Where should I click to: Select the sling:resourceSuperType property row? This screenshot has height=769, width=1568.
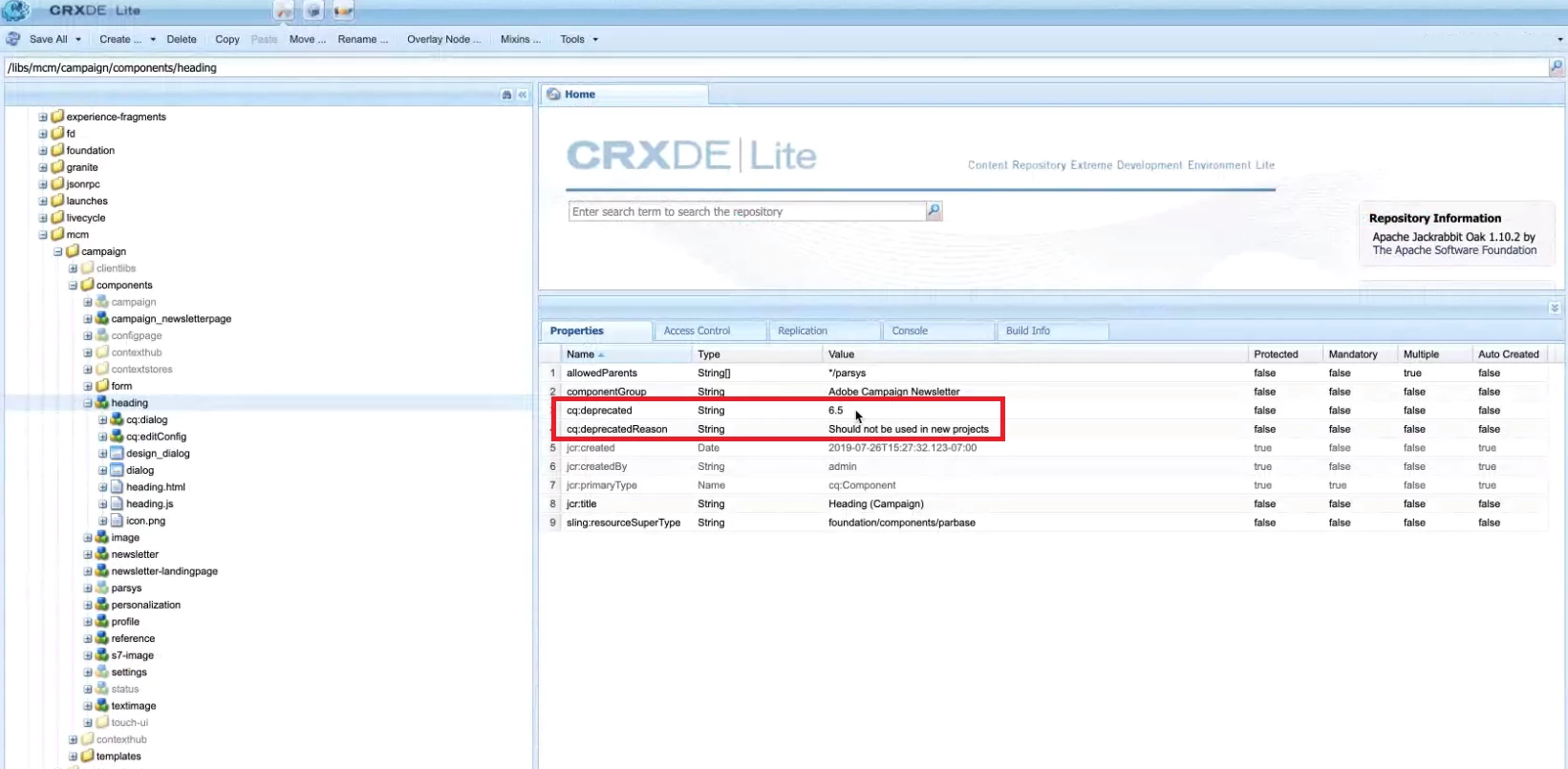click(x=1045, y=523)
